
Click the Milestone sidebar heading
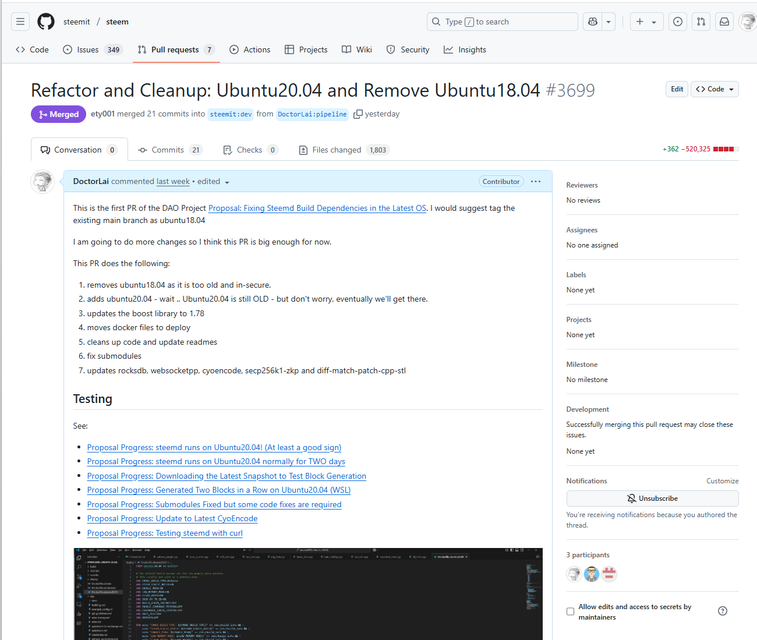tap(582, 365)
